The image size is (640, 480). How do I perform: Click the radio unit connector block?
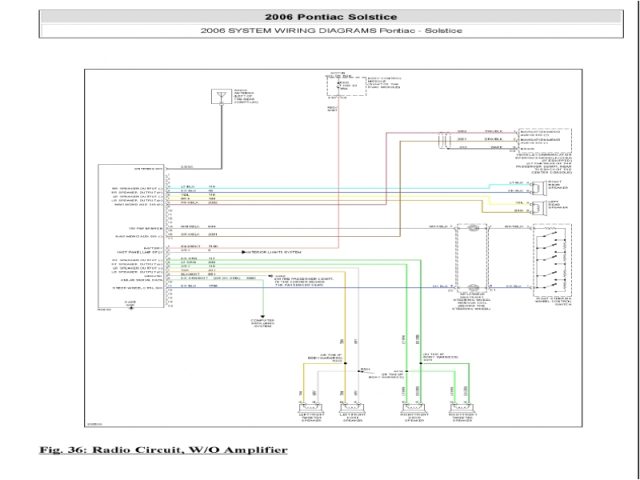coord(130,235)
